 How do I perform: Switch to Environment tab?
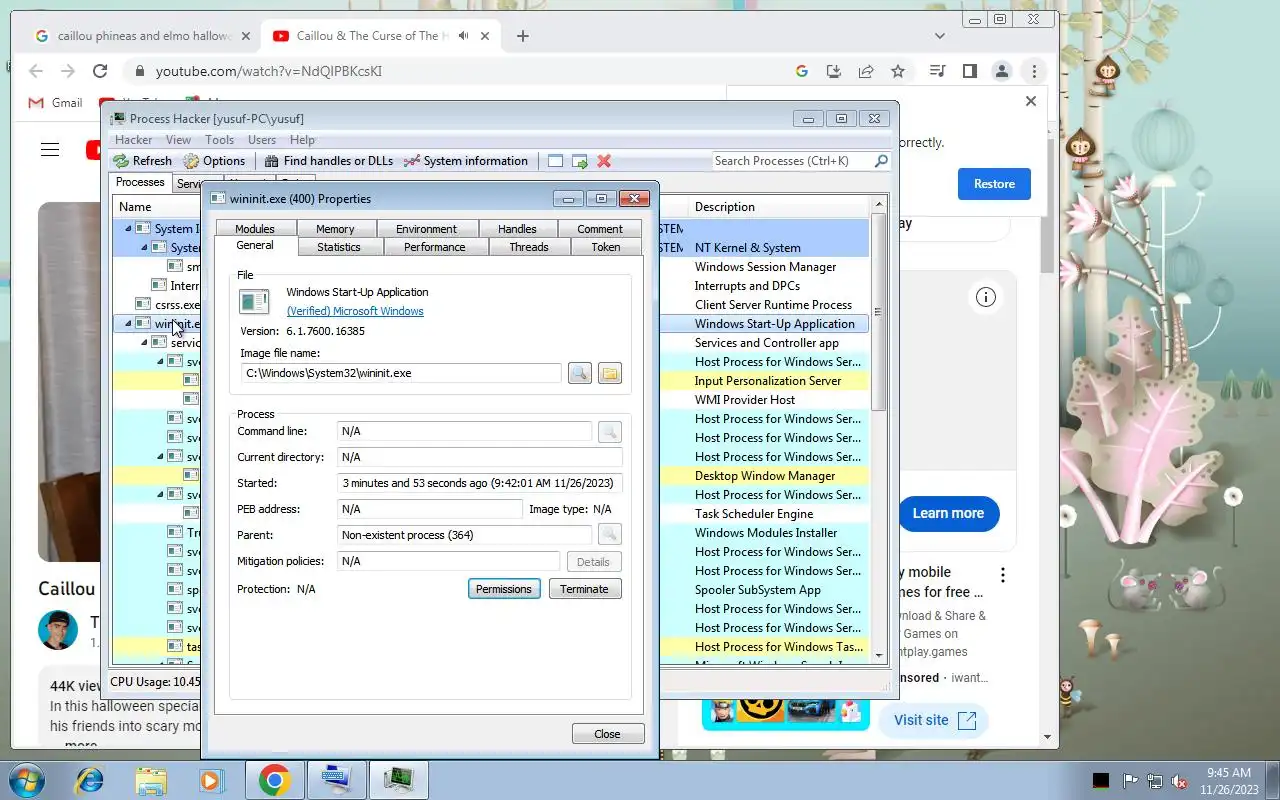pyautogui.click(x=426, y=229)
